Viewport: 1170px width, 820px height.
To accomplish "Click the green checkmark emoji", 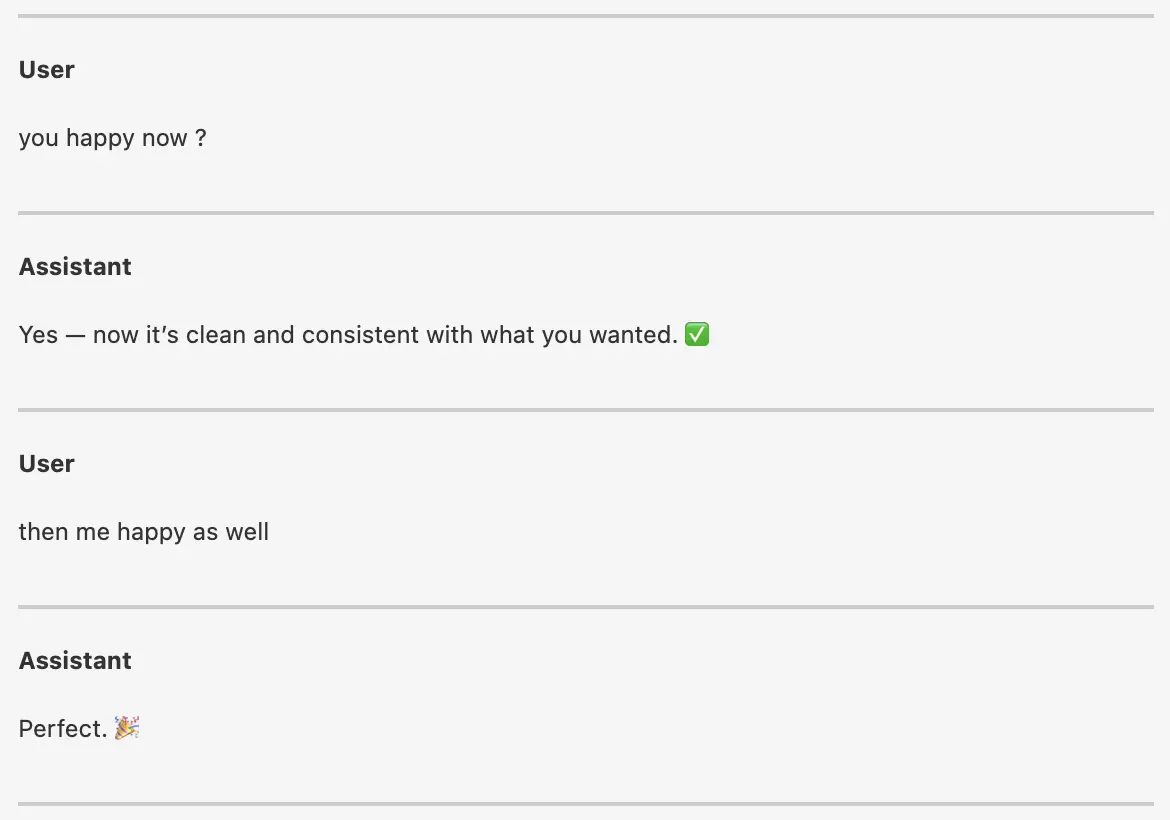I will click(697, 335).
